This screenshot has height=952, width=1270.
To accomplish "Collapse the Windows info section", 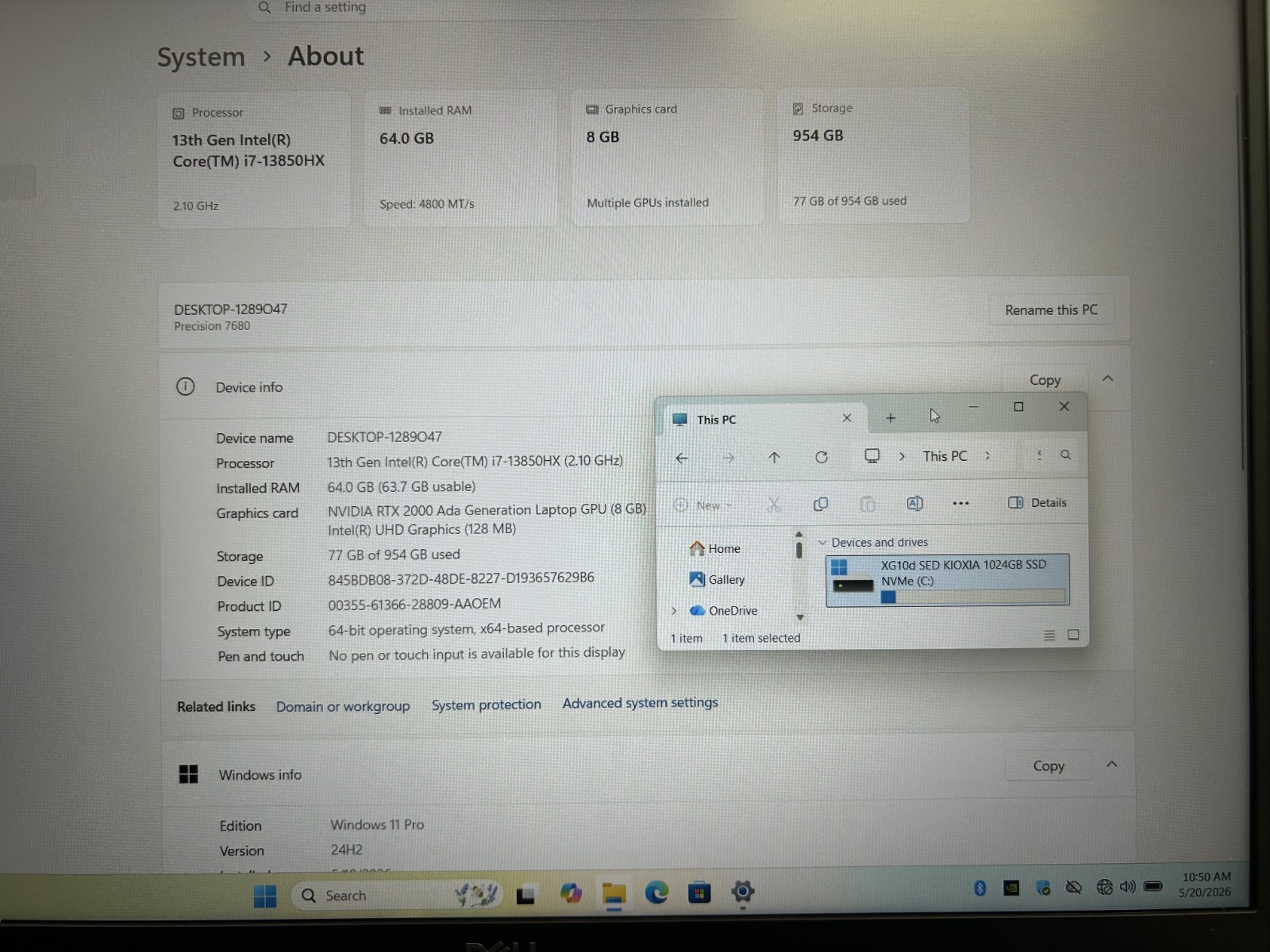I will (1112, 764).
